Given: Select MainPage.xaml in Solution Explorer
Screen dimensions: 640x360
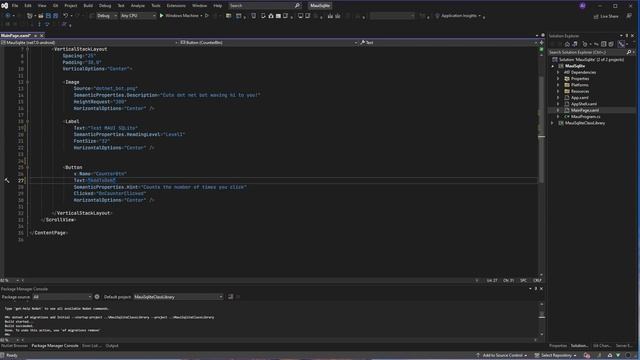Looking at the screenshot, I should coord(584,110).
